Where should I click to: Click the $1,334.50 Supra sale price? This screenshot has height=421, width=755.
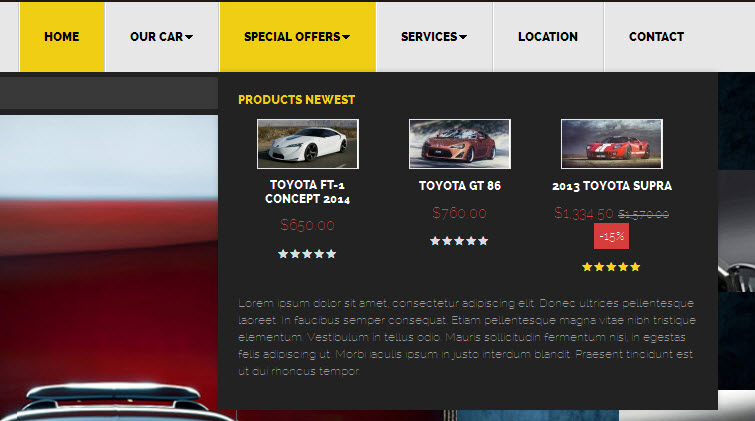(584, 213)
